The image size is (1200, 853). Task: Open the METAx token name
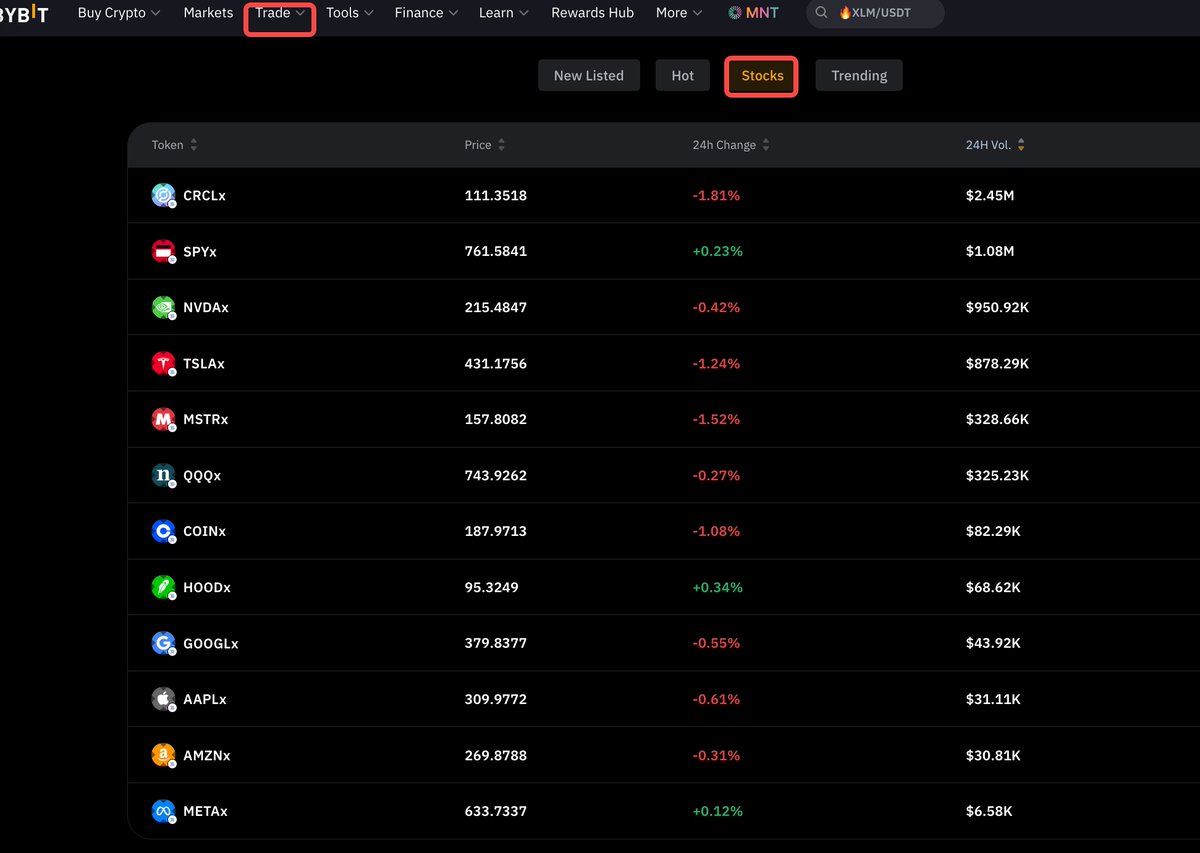[206, 812]
